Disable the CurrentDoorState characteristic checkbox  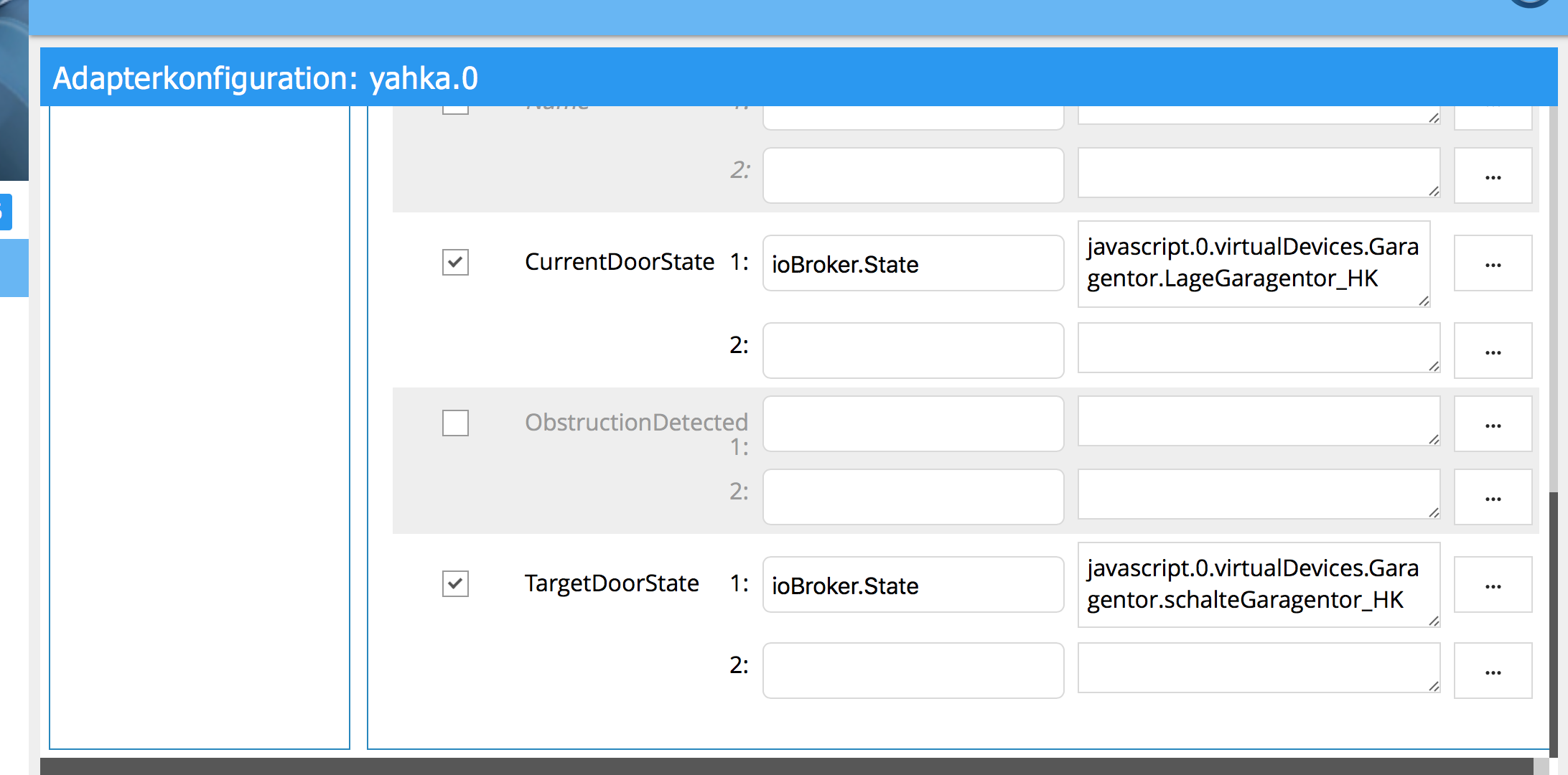[x=455, y=263]
